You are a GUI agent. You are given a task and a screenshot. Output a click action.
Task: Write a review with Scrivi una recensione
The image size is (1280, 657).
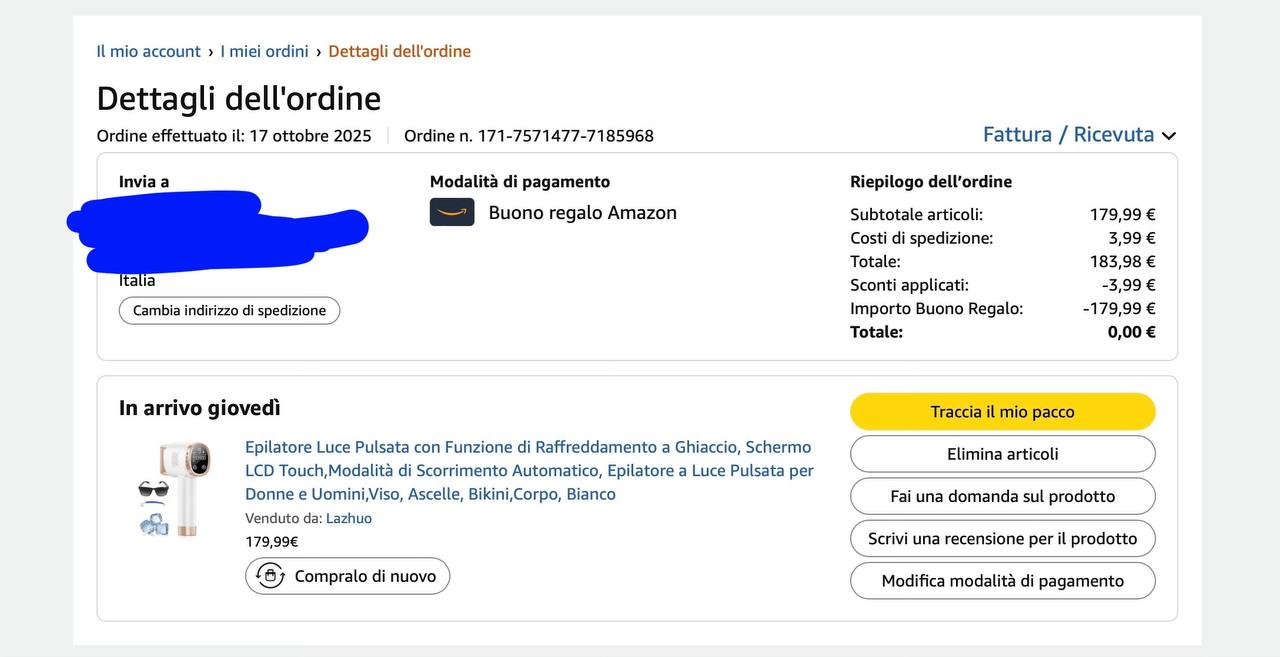click(1002, 539)
